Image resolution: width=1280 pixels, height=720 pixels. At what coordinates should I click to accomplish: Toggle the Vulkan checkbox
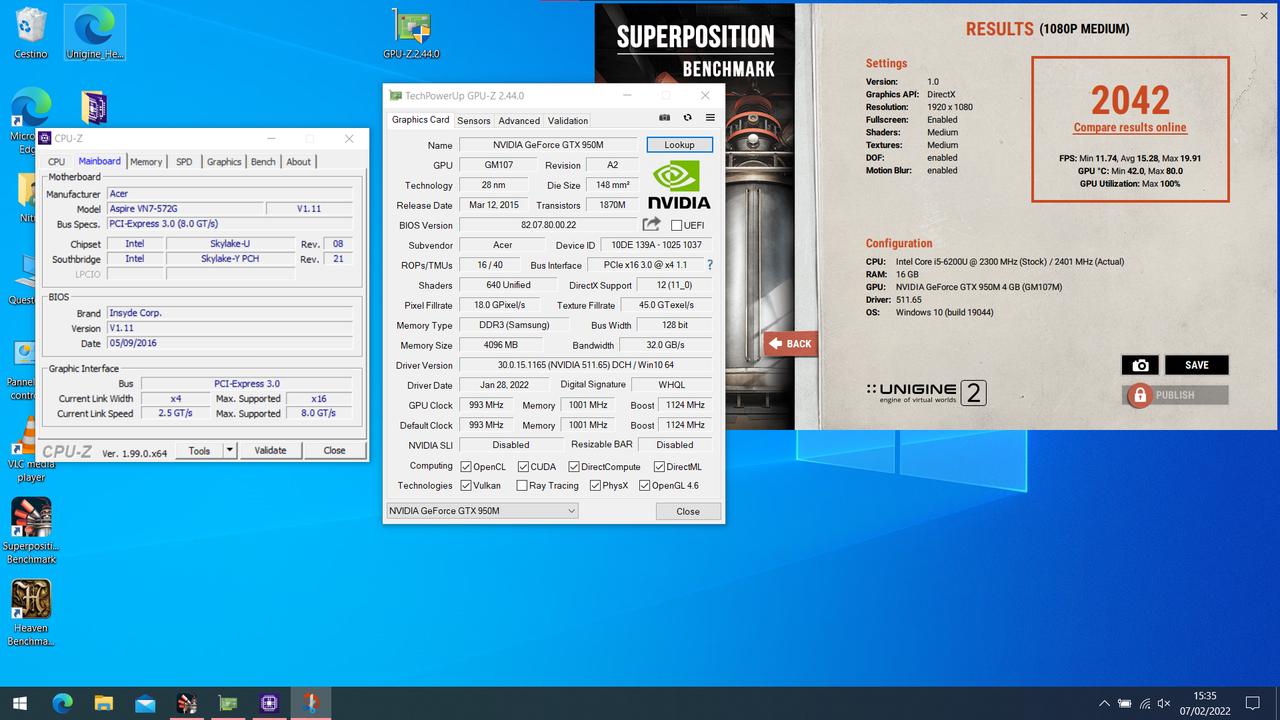point(466,486)
